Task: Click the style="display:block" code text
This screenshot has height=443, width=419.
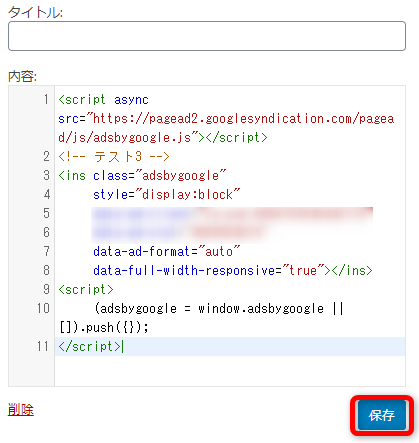Action: [x=166, y=194]
